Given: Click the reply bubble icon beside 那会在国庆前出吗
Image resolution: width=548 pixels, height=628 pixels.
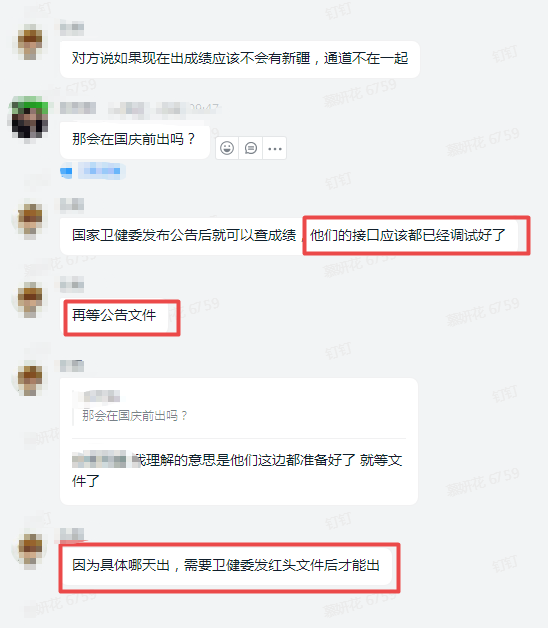Looking at the screenshot, I should (251, 148).
